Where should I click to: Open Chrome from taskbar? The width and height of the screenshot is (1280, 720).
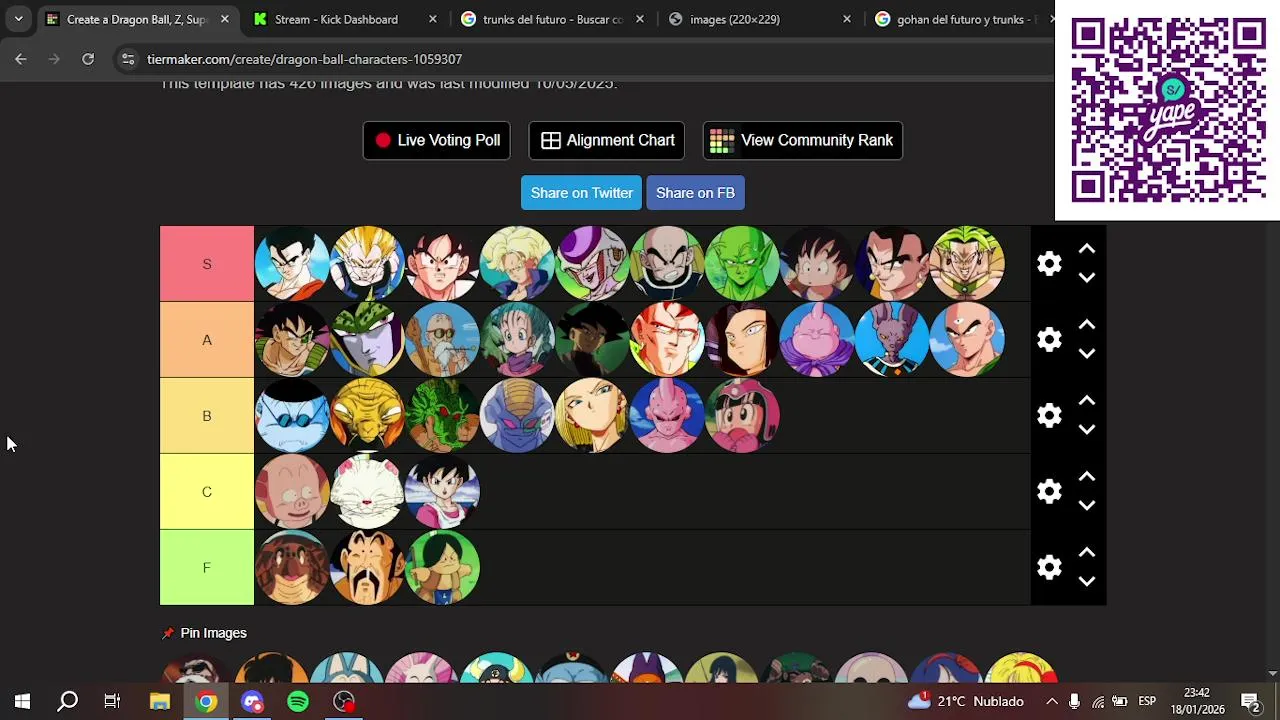pyautogui.click(x=206, y=702)
